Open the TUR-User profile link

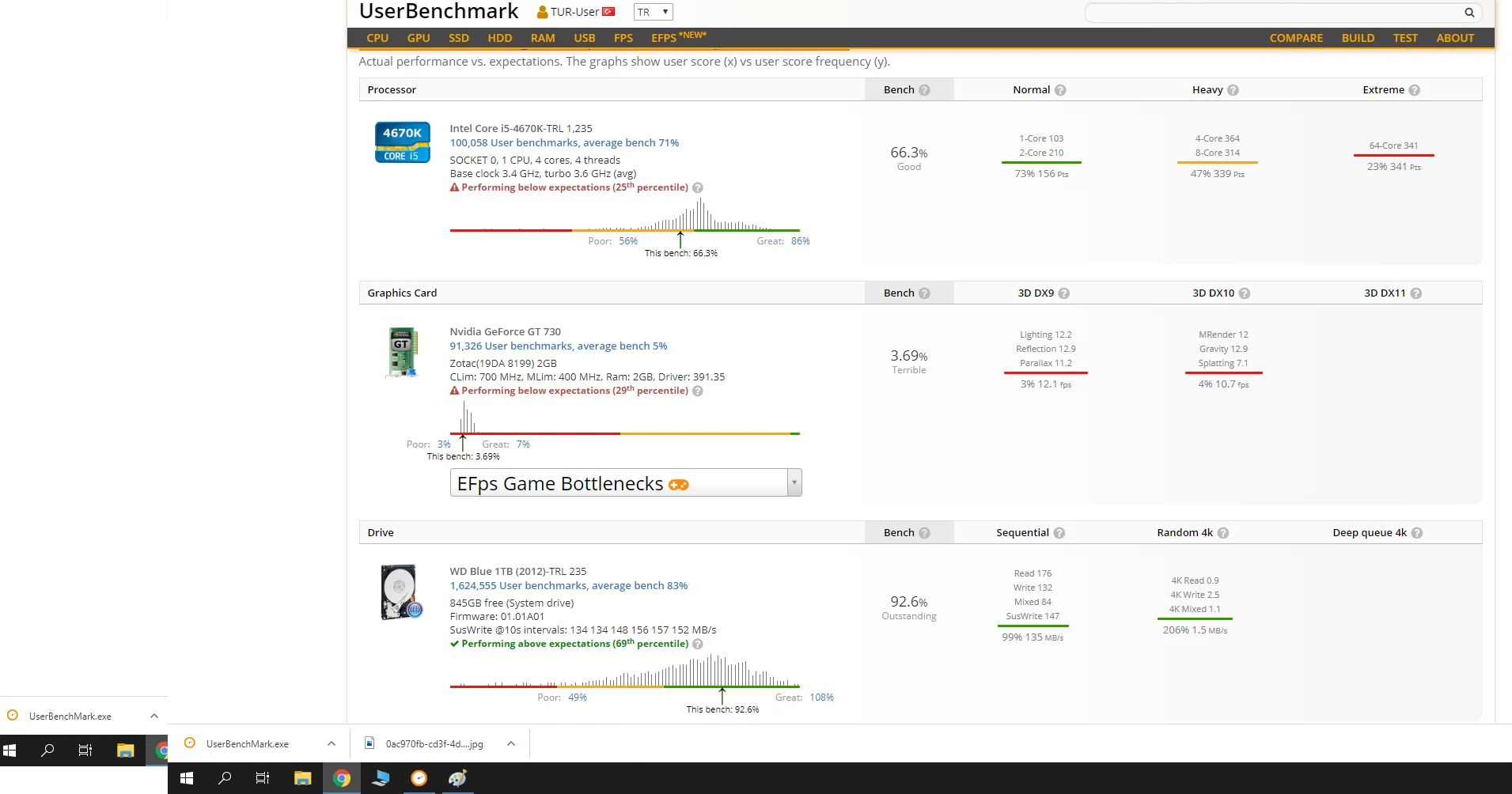point(575,12)
